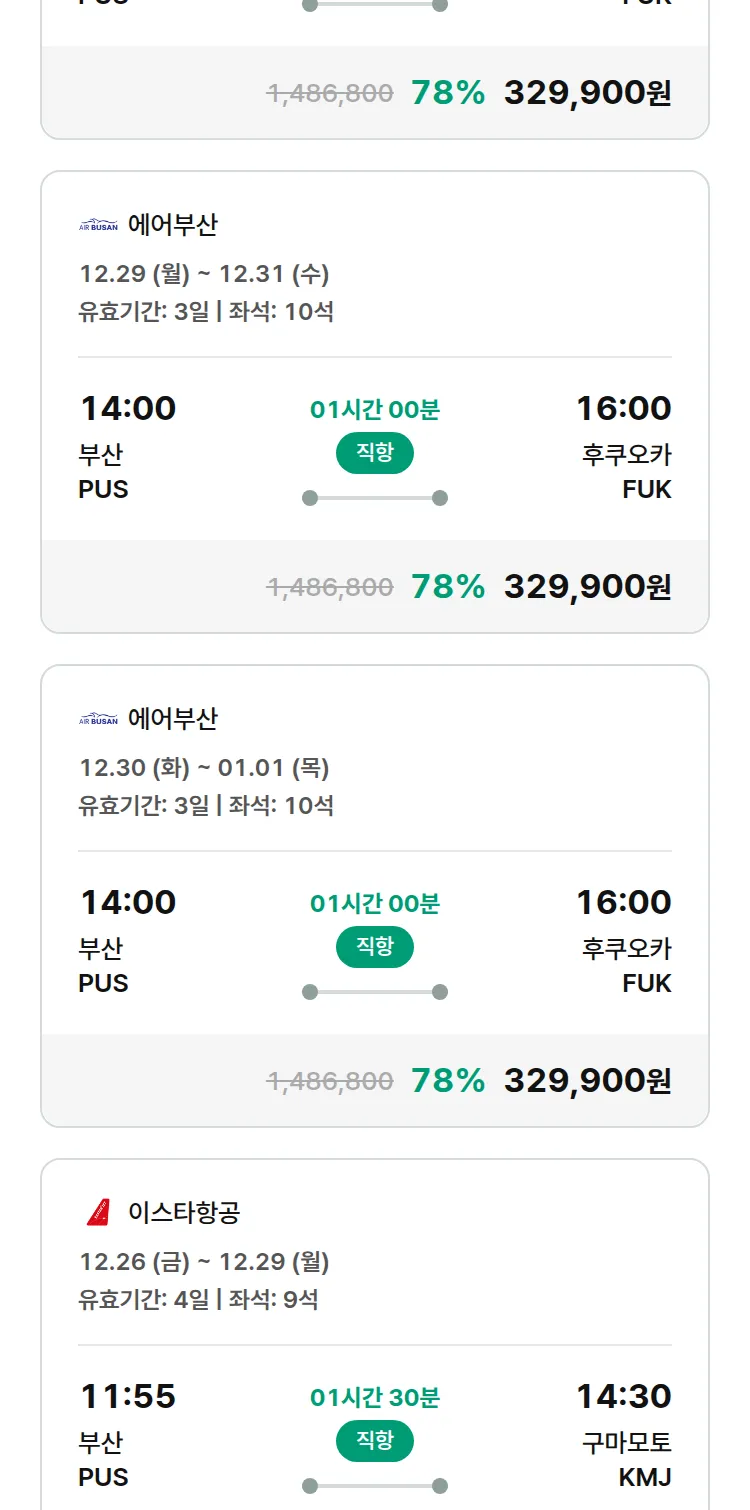The width and height of the screenshot is (750, 1510).
Task: Click route line on 12.30 flight card
Action: [375, 992]
